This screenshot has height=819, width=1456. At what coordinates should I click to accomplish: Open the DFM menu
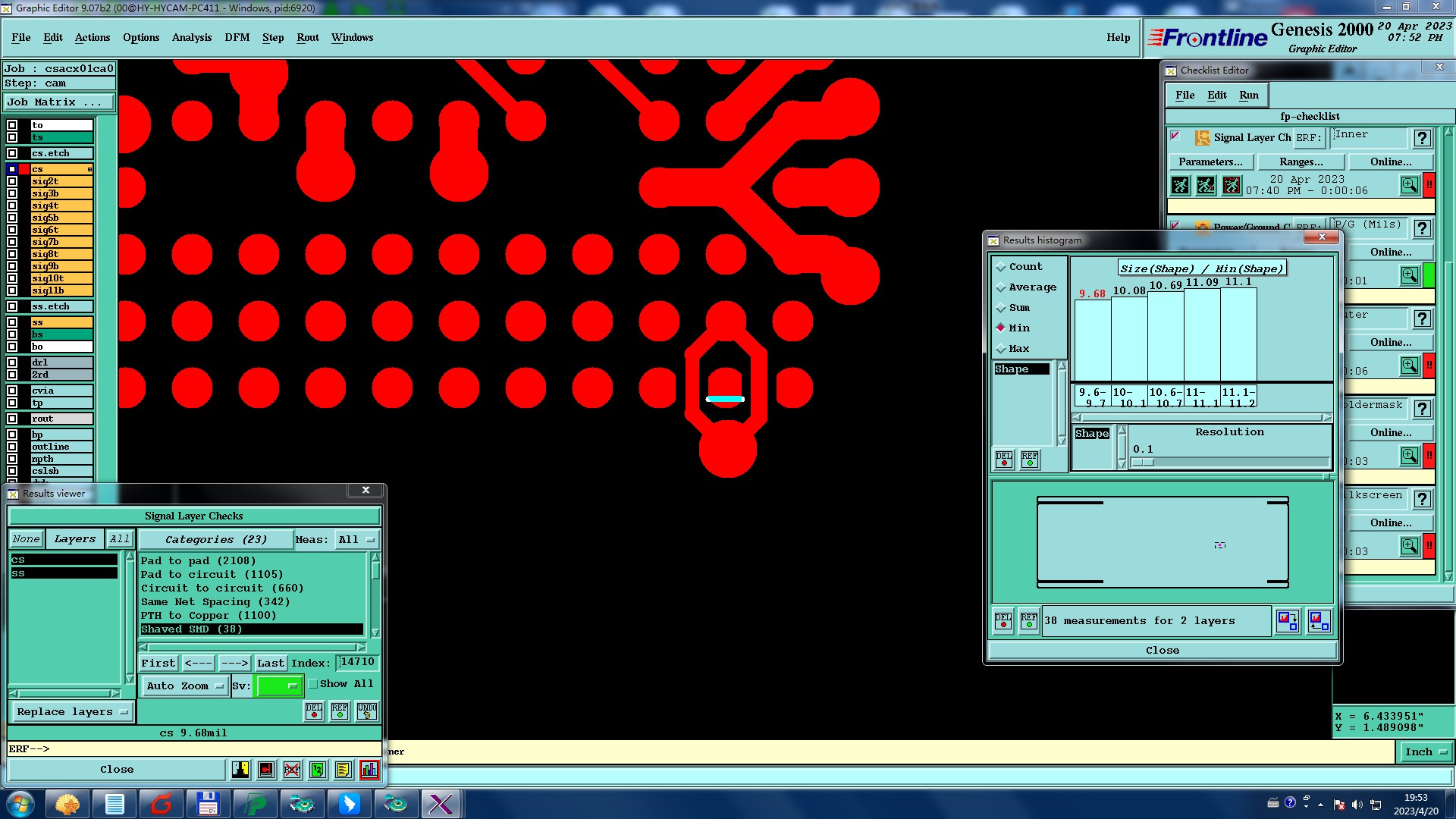tap(237, 37)
